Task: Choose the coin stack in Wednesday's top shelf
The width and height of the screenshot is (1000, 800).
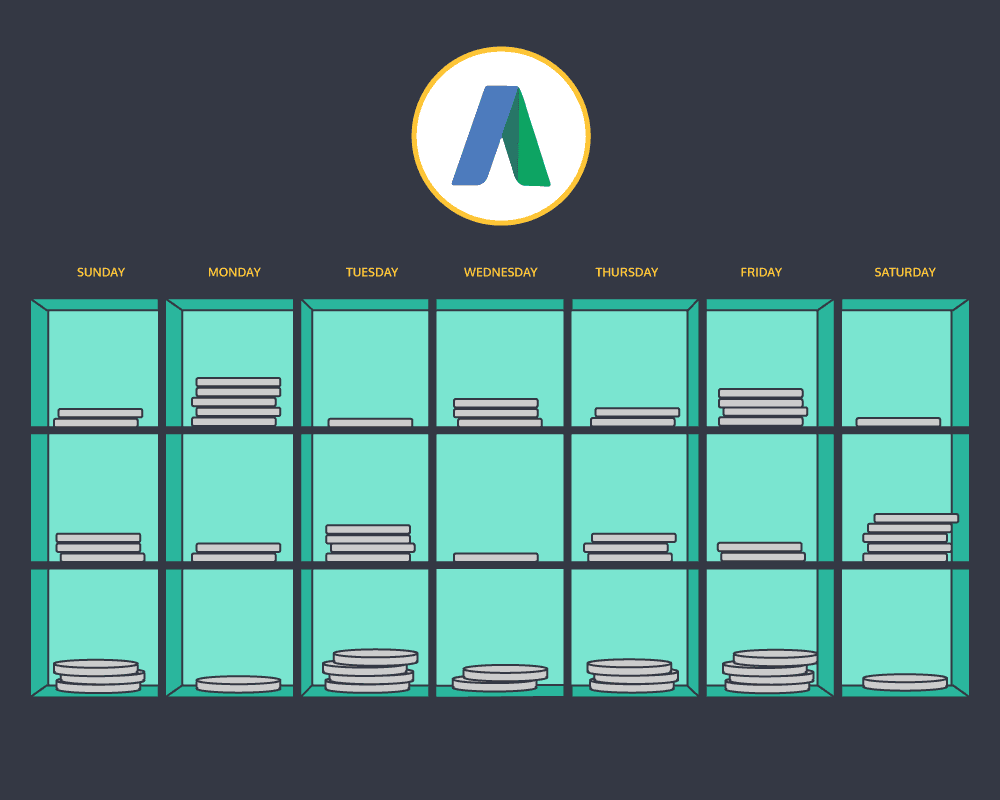Action: coord(497,413)
